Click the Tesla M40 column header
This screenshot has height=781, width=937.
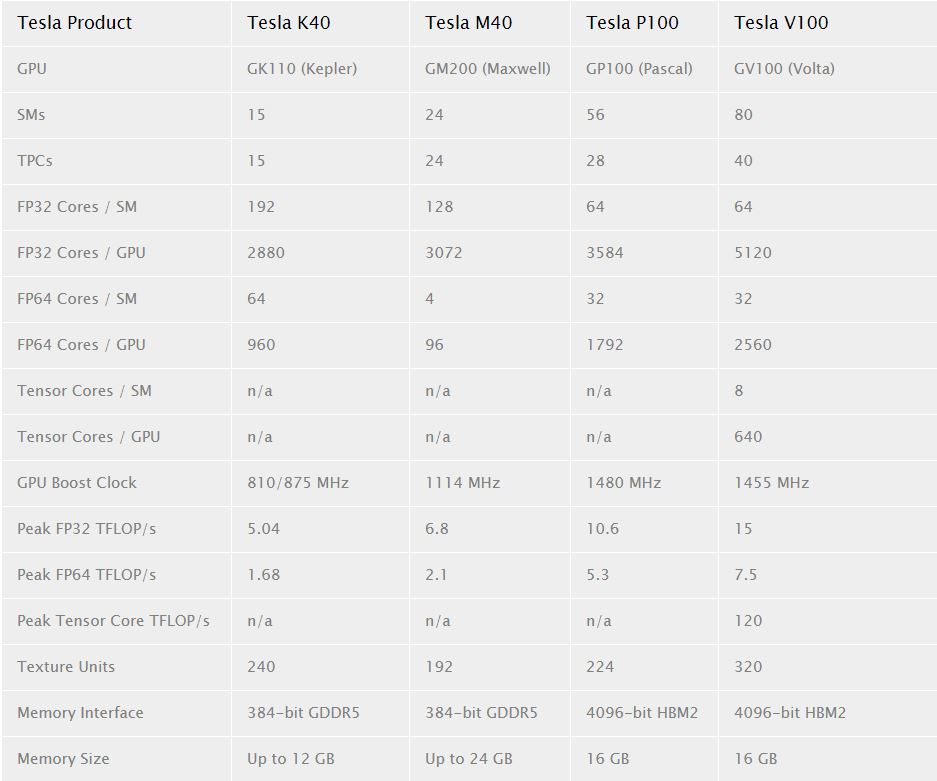[468, 23]
